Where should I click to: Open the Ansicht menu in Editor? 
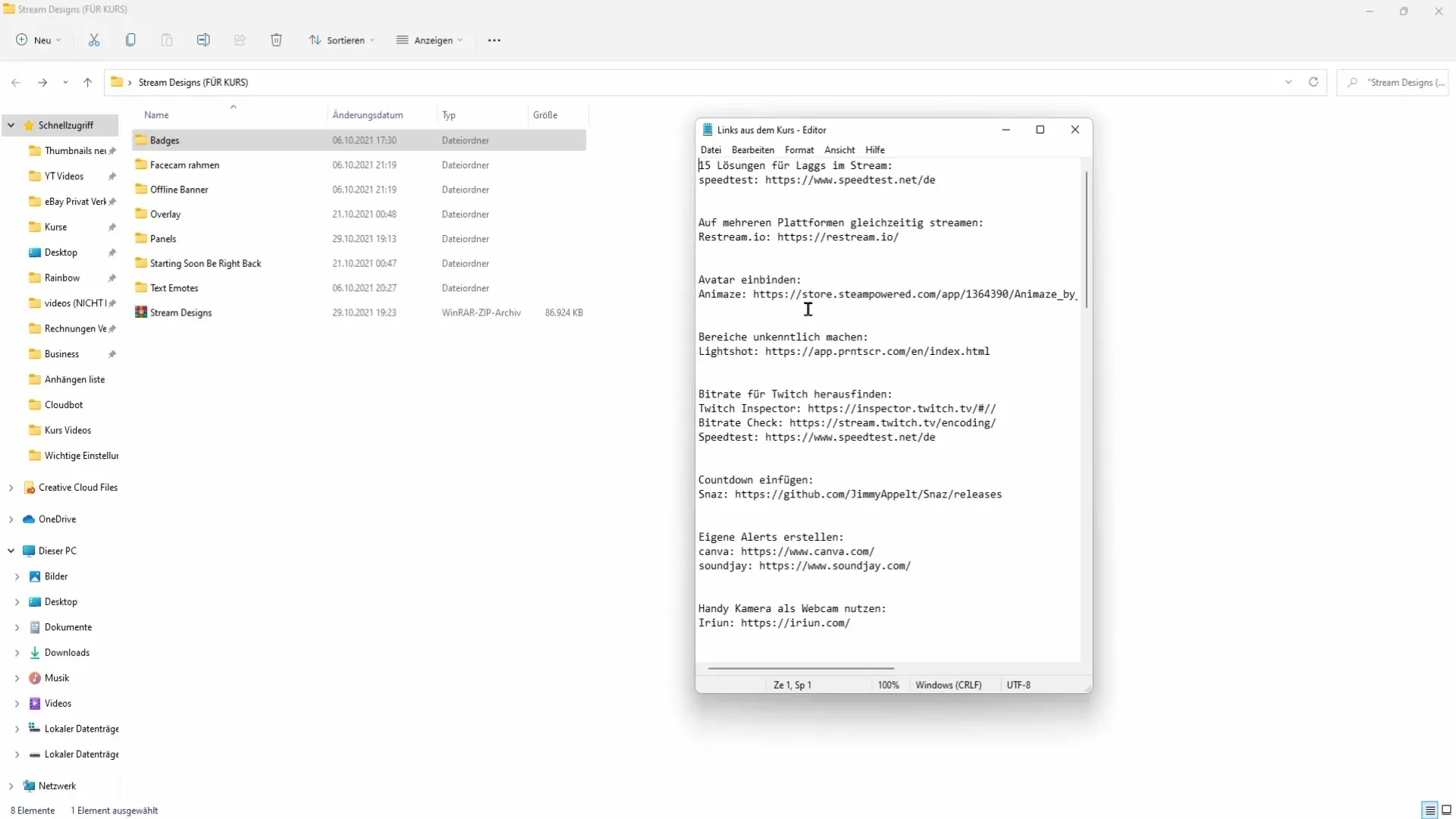click(x=839, y=150)
